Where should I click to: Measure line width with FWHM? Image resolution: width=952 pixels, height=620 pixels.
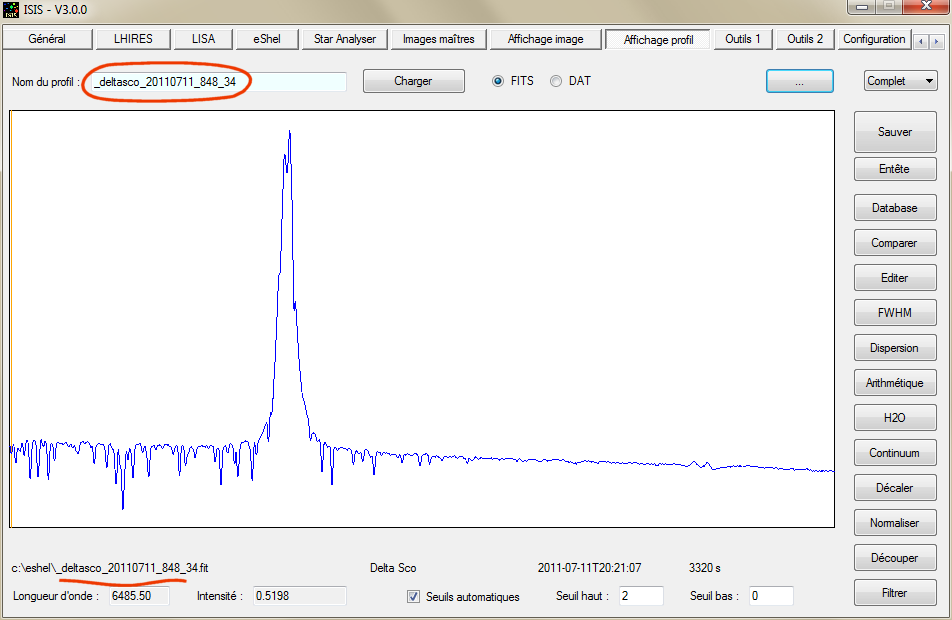coord(894,312)
